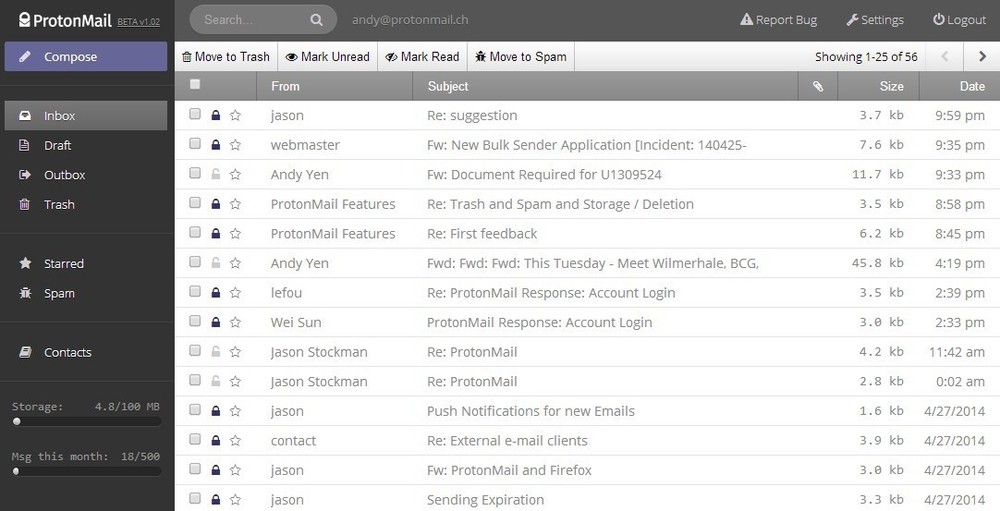Check the box for lefou's email
Image resolution: width=1000 pixels, height=511 pixels.
(195, 293)
